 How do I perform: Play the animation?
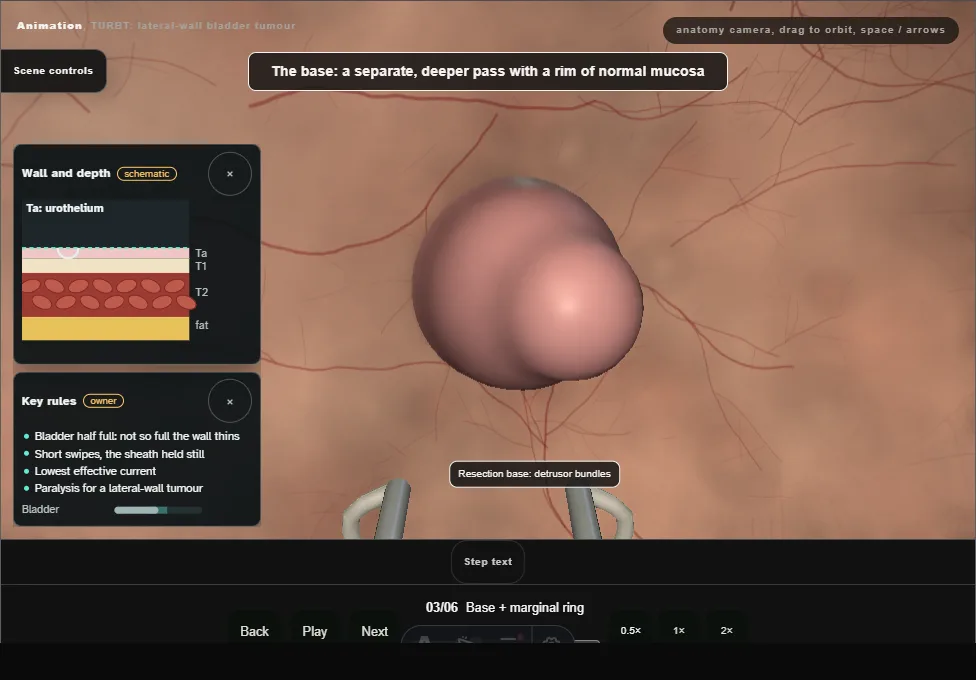pyautogui.click(x=314, y=631)
